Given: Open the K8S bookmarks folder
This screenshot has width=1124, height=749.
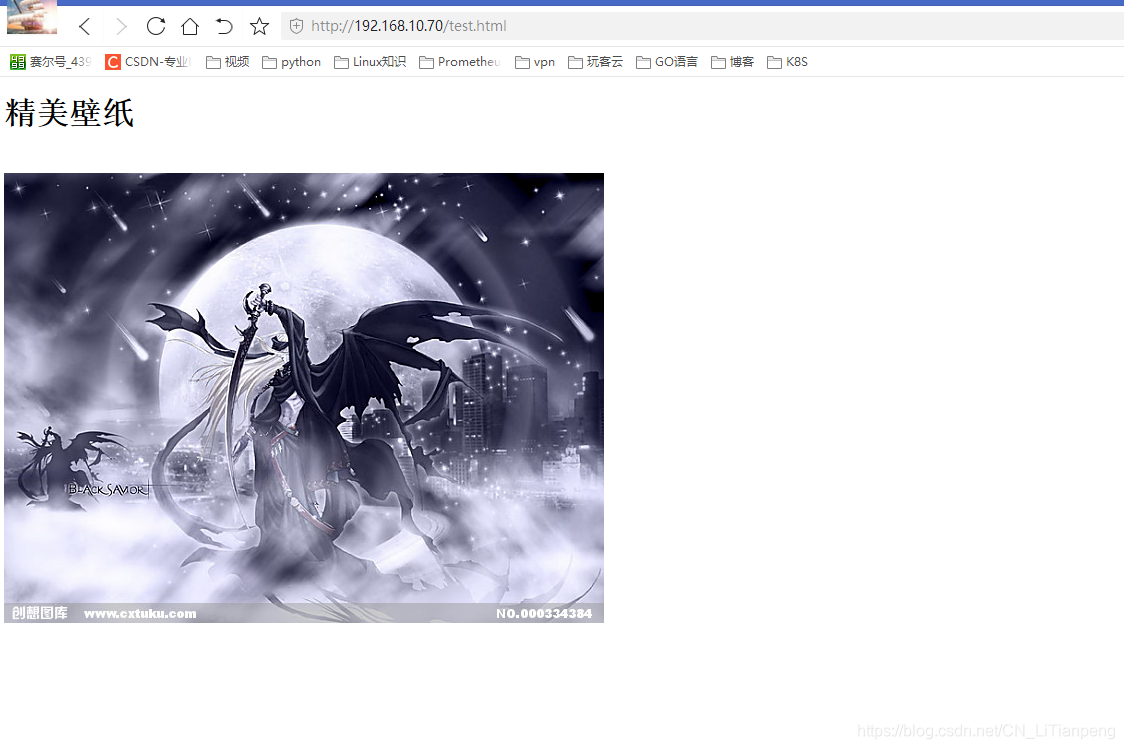Looking at the screenshot, I should tap(787, 62).
